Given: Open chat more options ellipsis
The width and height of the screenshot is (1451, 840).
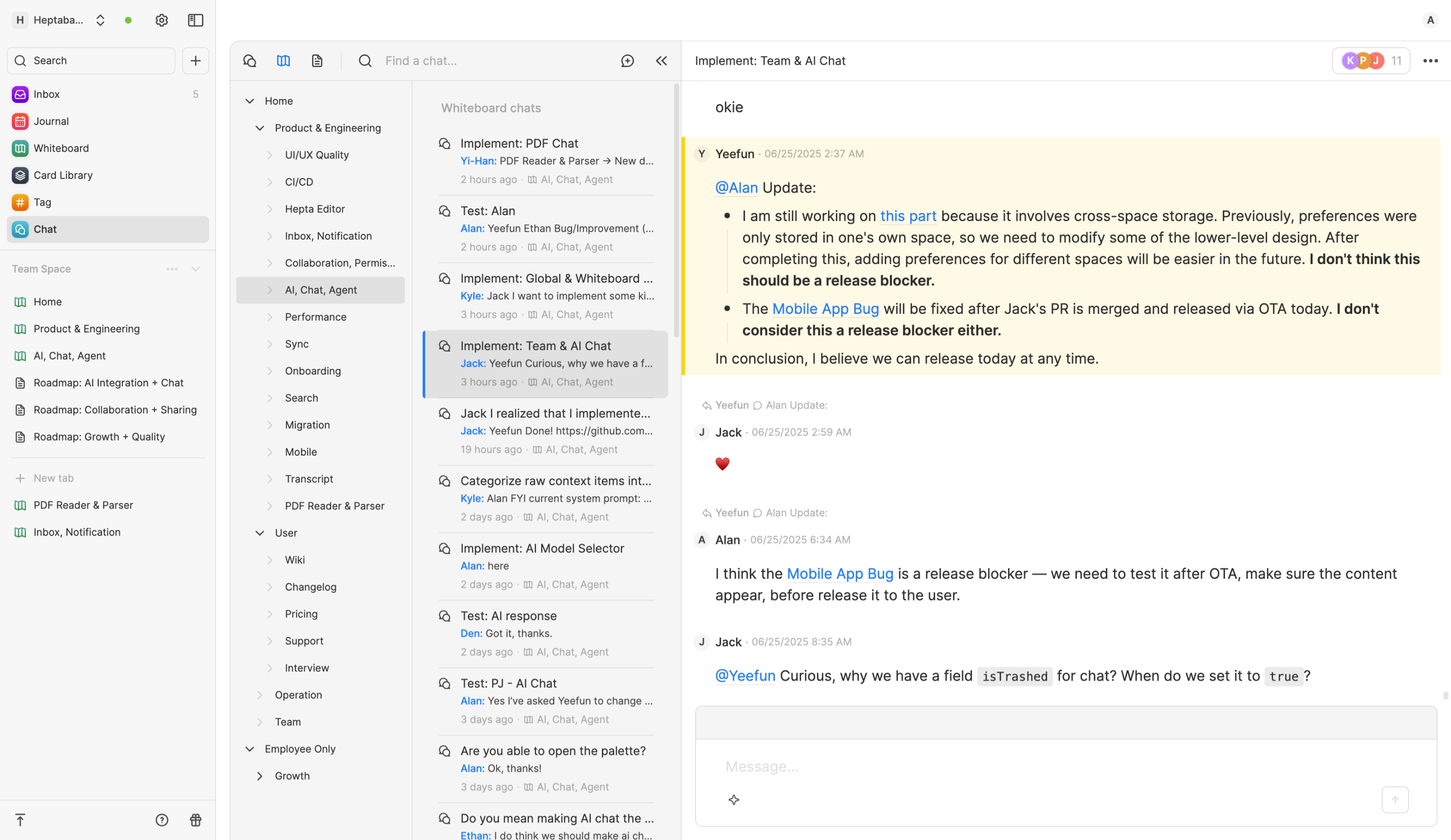Looking at the screenshot, I should pyautogui.click(x=1431, y=60).
